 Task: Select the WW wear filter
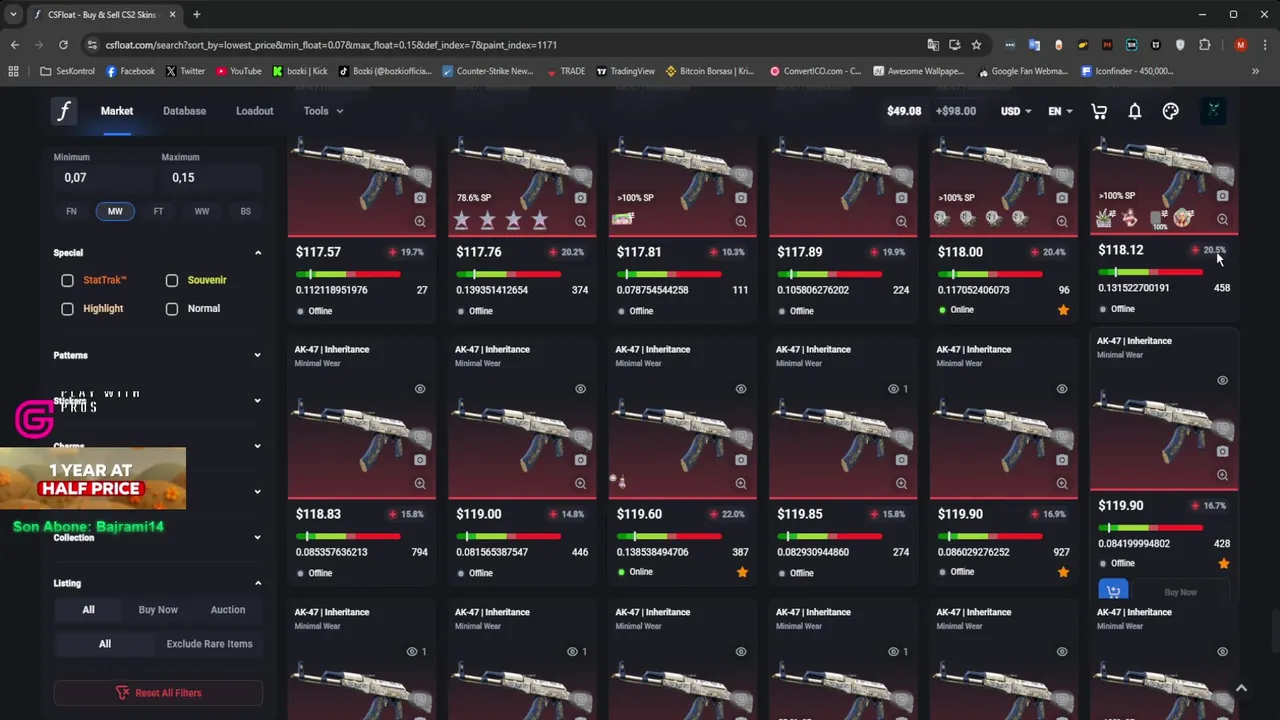coord(202,211)
